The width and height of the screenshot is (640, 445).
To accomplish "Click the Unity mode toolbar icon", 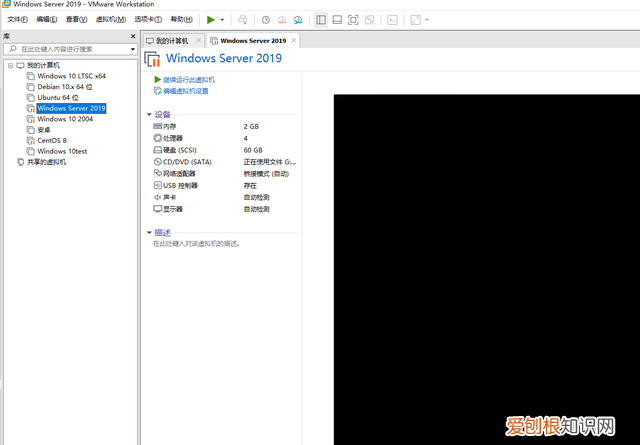I will click(369, 20).
